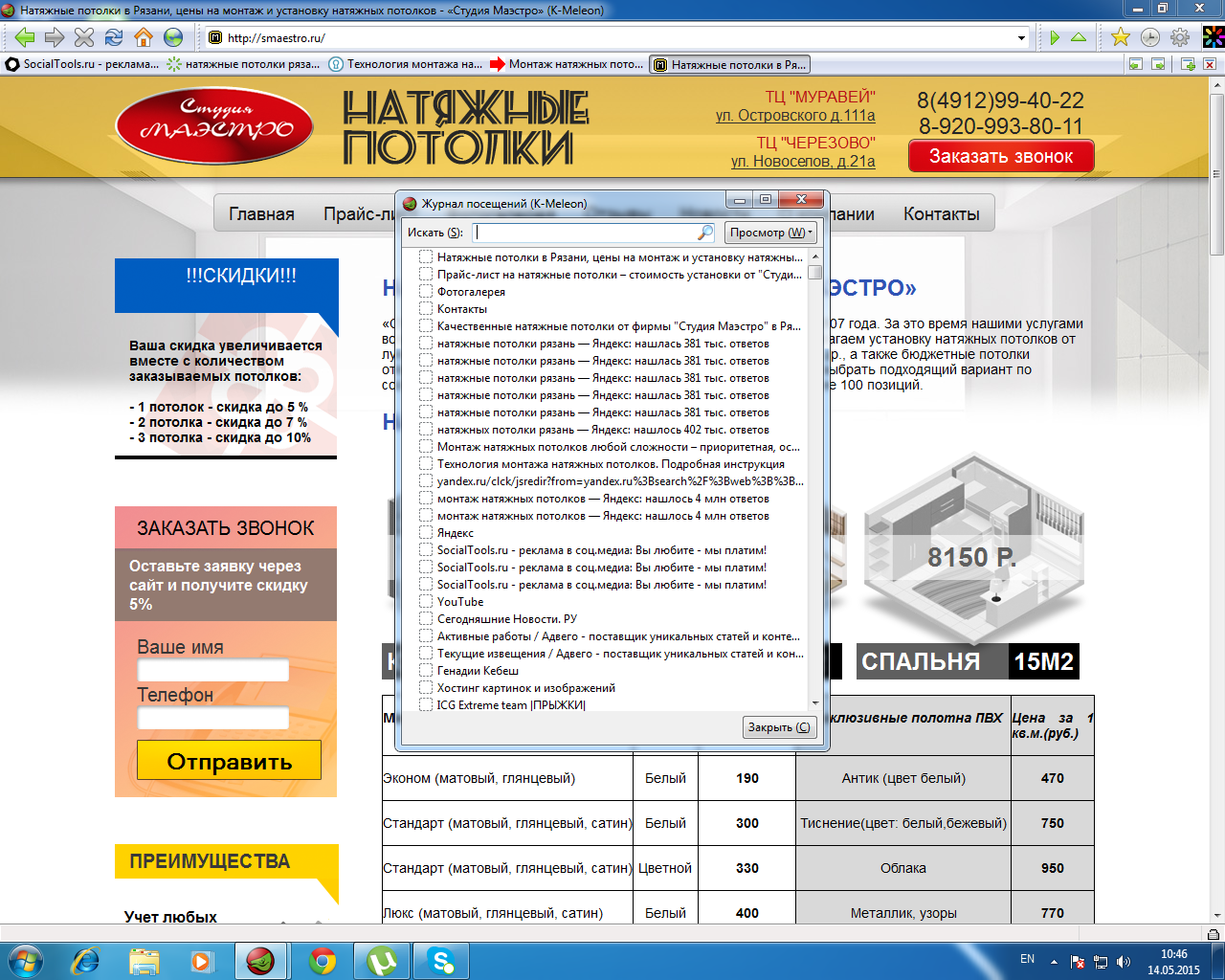Check the Яндекс history entry box
Screen dimensions: 1225x980
pyautogui.click(x=426, y=533)
